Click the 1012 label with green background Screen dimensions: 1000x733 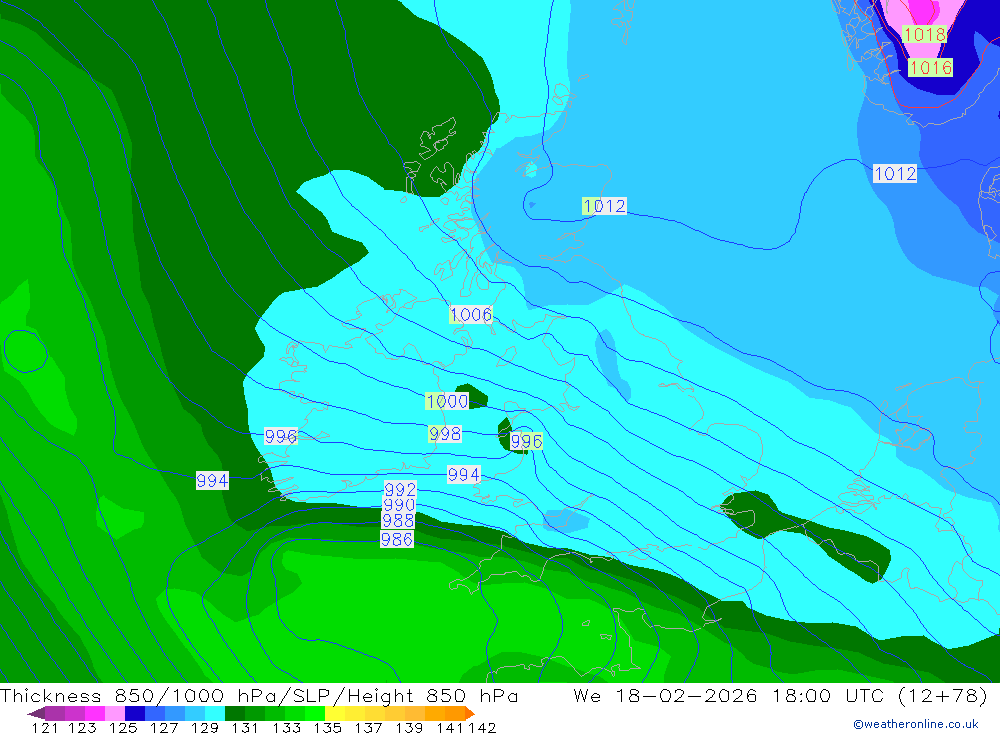604,205
